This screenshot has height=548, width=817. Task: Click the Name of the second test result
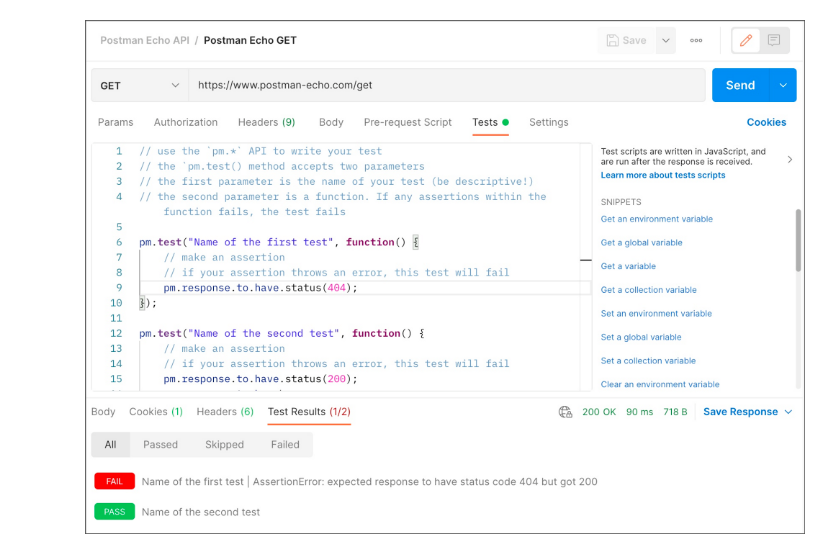tap(201, 513)
